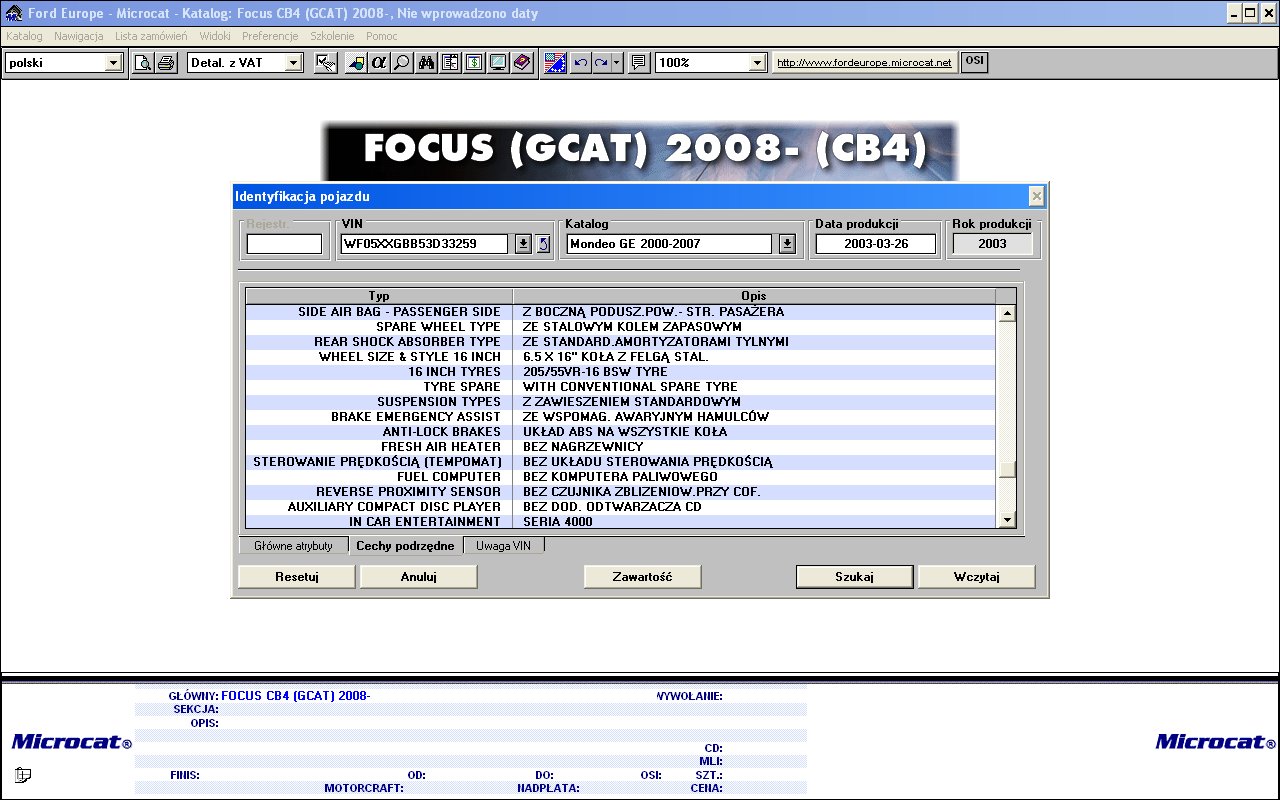Click the undo arrow in the toolbar
This screenshot has height=800, width=1280.
click(x=580, y=62)
